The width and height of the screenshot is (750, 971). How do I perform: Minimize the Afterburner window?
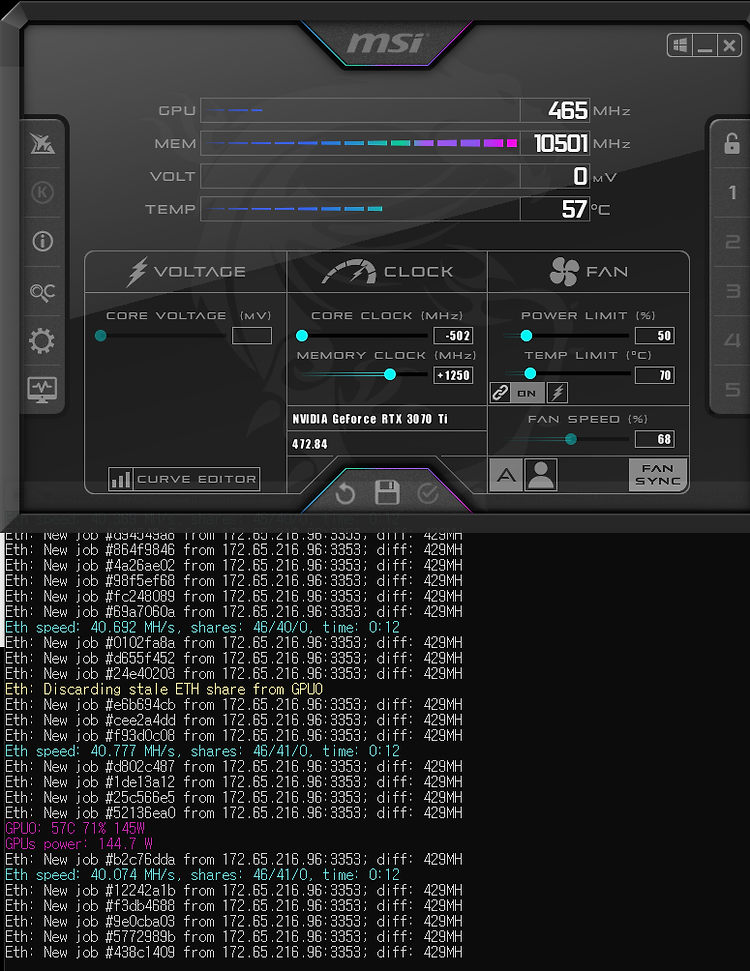[x=704, y=46]
